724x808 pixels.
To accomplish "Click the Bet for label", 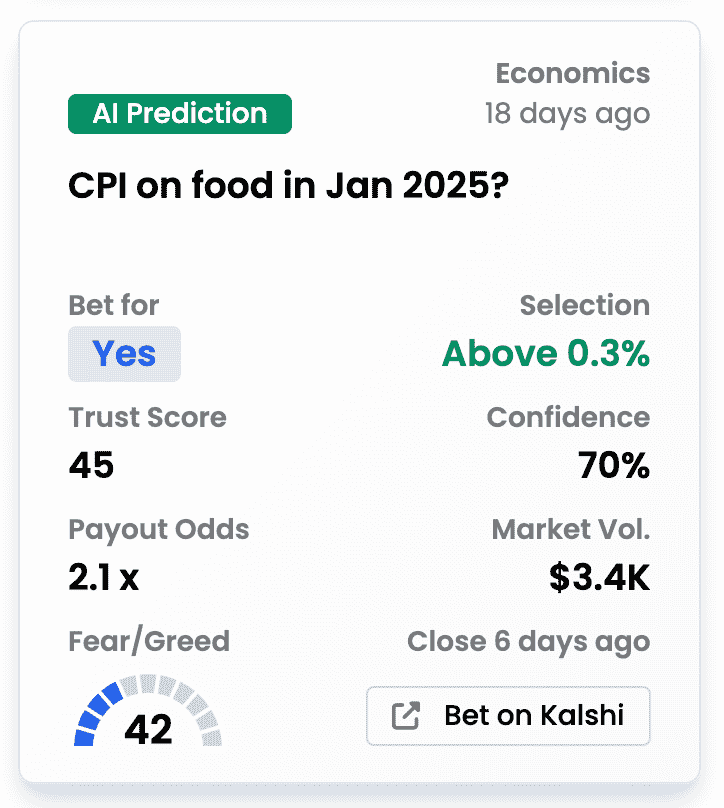I will click(x=114, y=305).
